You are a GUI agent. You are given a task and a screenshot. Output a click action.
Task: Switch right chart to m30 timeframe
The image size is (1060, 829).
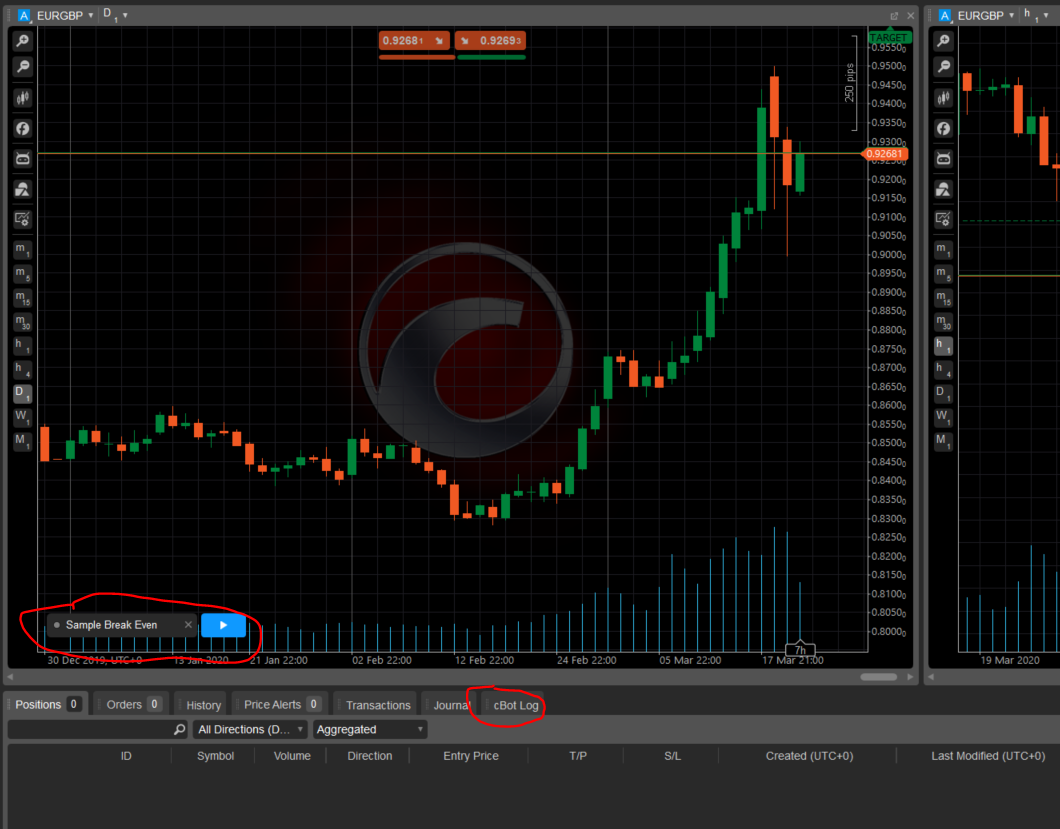point(943,322)
